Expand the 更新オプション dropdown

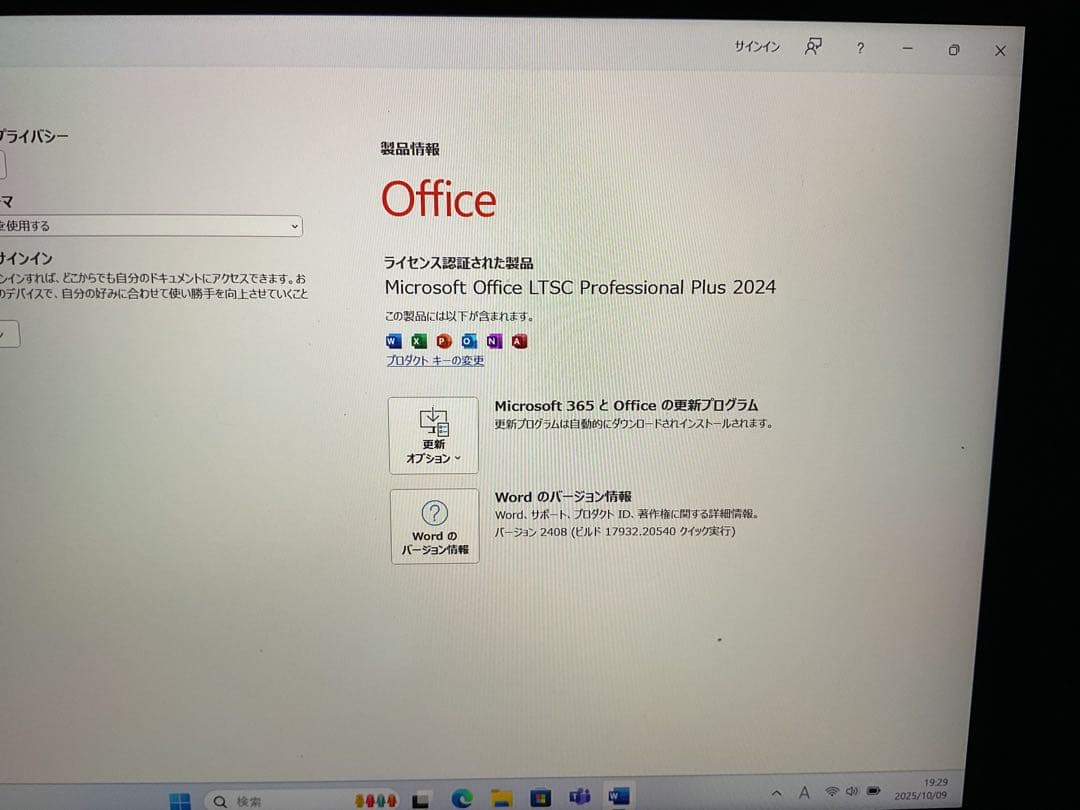coord(434,437)
